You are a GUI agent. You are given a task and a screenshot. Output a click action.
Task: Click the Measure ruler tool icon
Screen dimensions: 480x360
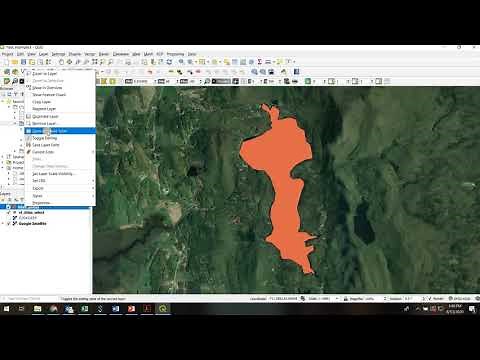click(x=268, y=62)
